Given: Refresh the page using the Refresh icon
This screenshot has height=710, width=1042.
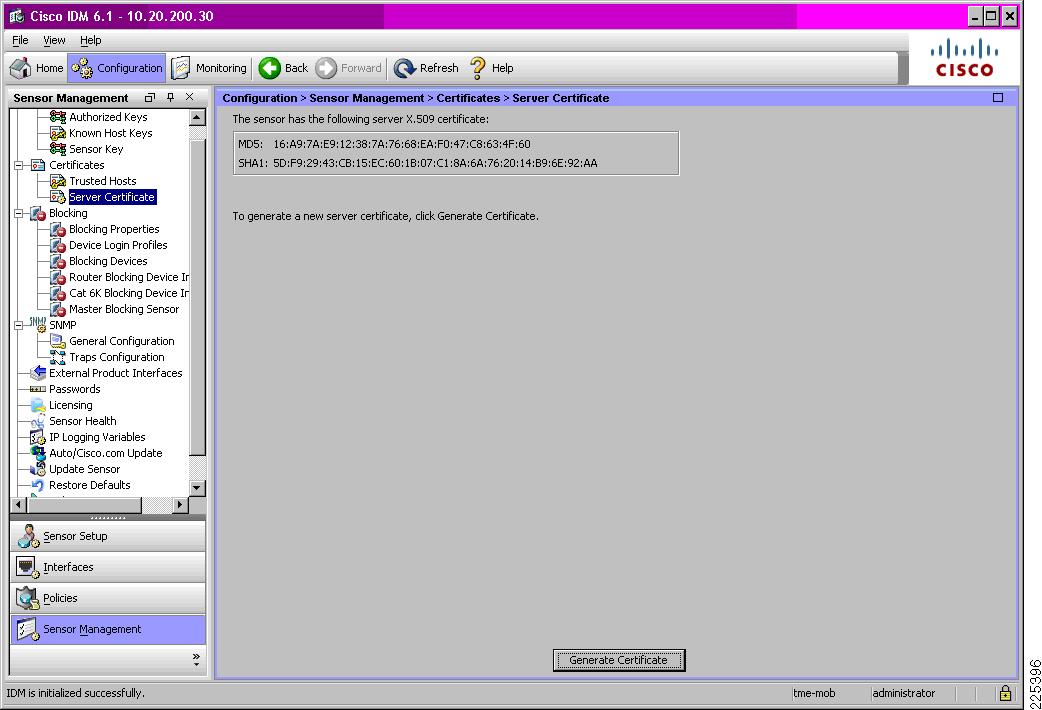Looking at the screenshot, I should click(405, 68).
